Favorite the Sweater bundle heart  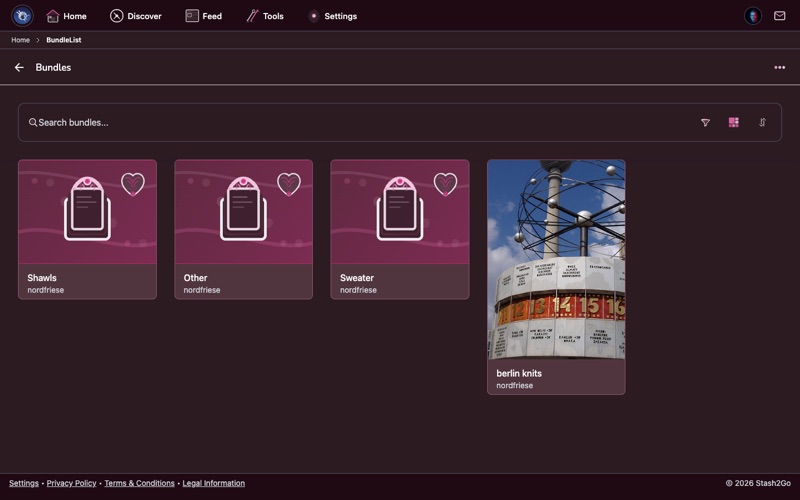(x=445, y=184)
